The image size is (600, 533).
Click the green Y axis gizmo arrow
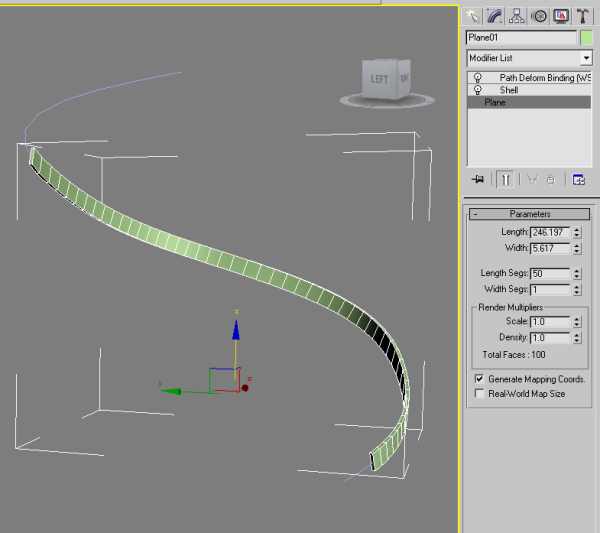tap(170, 391)
